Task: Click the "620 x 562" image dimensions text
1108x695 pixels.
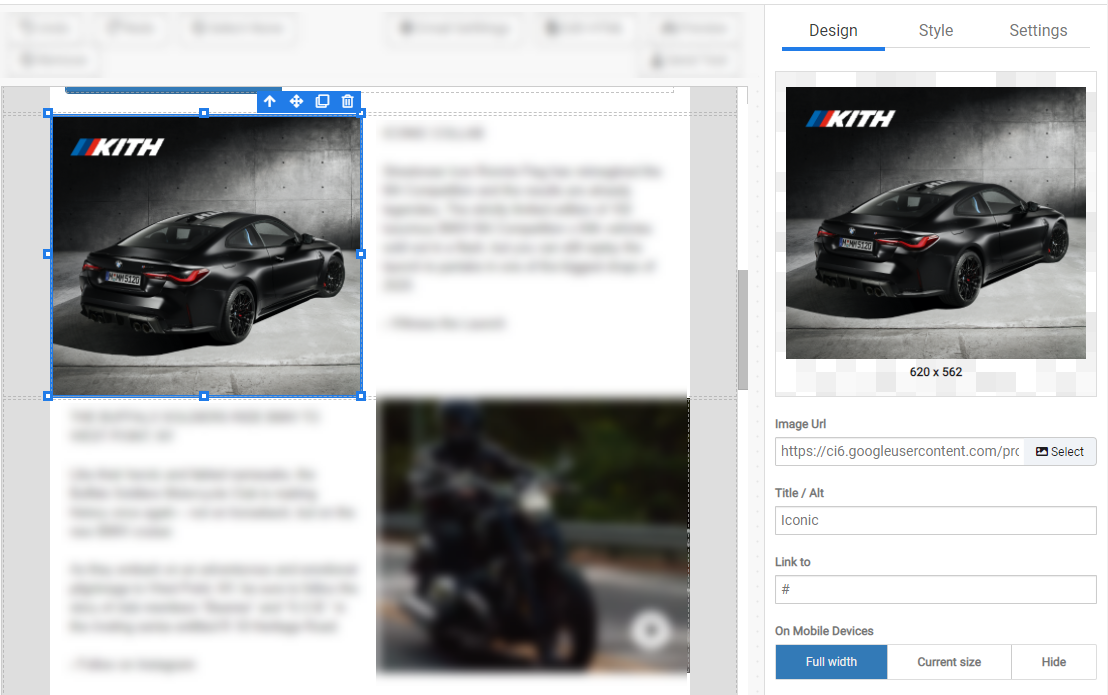Action: point(936,372)
